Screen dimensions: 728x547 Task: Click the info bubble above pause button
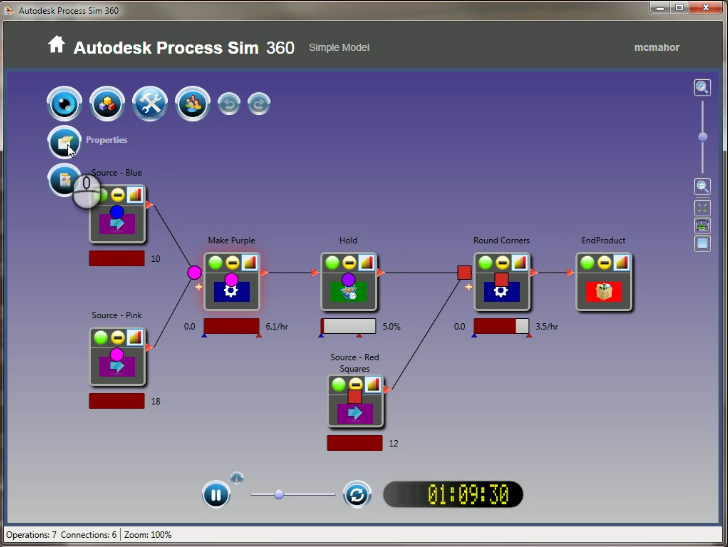tap(237, 477)
